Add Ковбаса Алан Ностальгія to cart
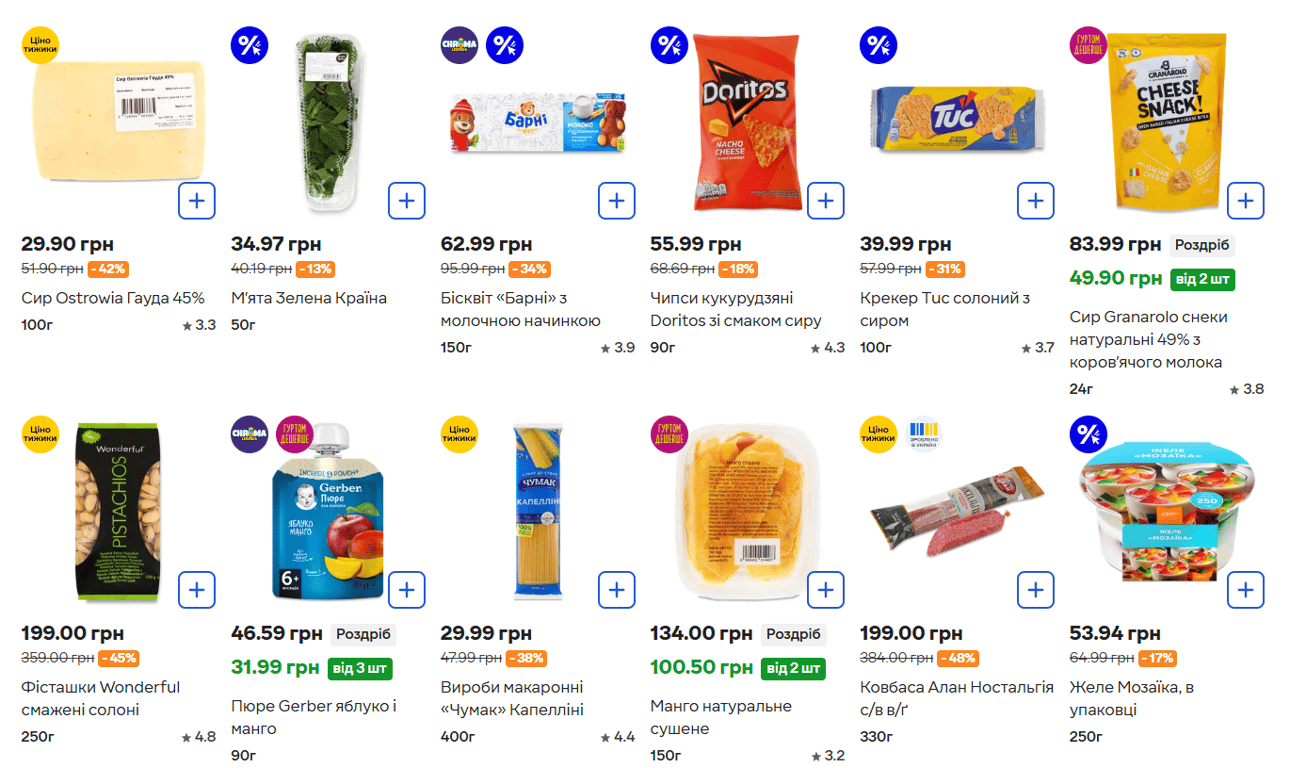 pyautogui.click(x=1035, y=590)
